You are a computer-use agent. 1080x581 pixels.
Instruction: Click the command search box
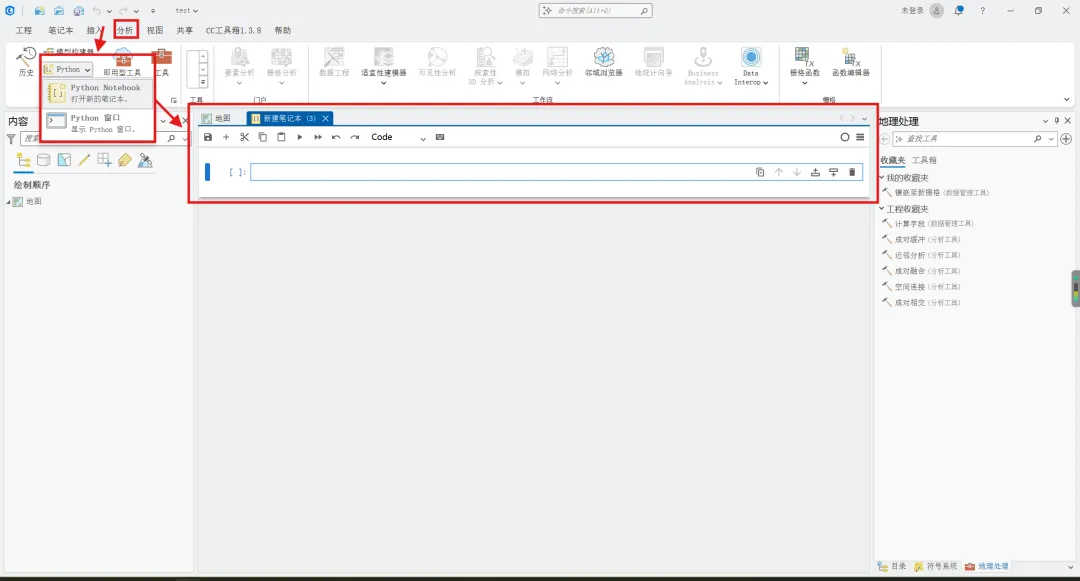coord(595,10)
